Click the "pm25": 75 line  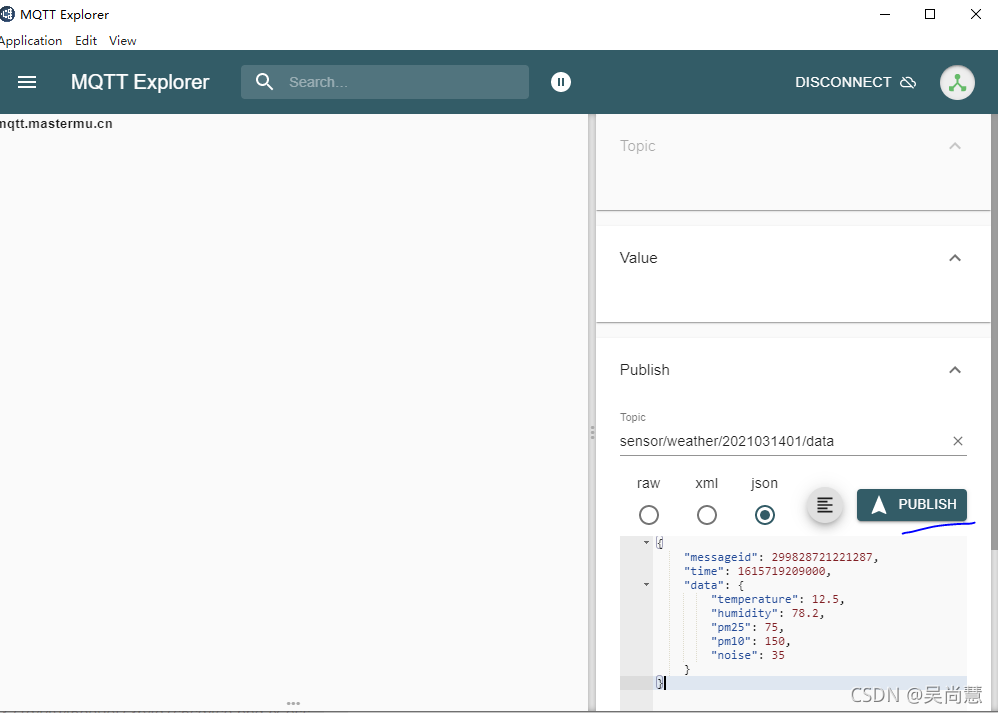747,627
